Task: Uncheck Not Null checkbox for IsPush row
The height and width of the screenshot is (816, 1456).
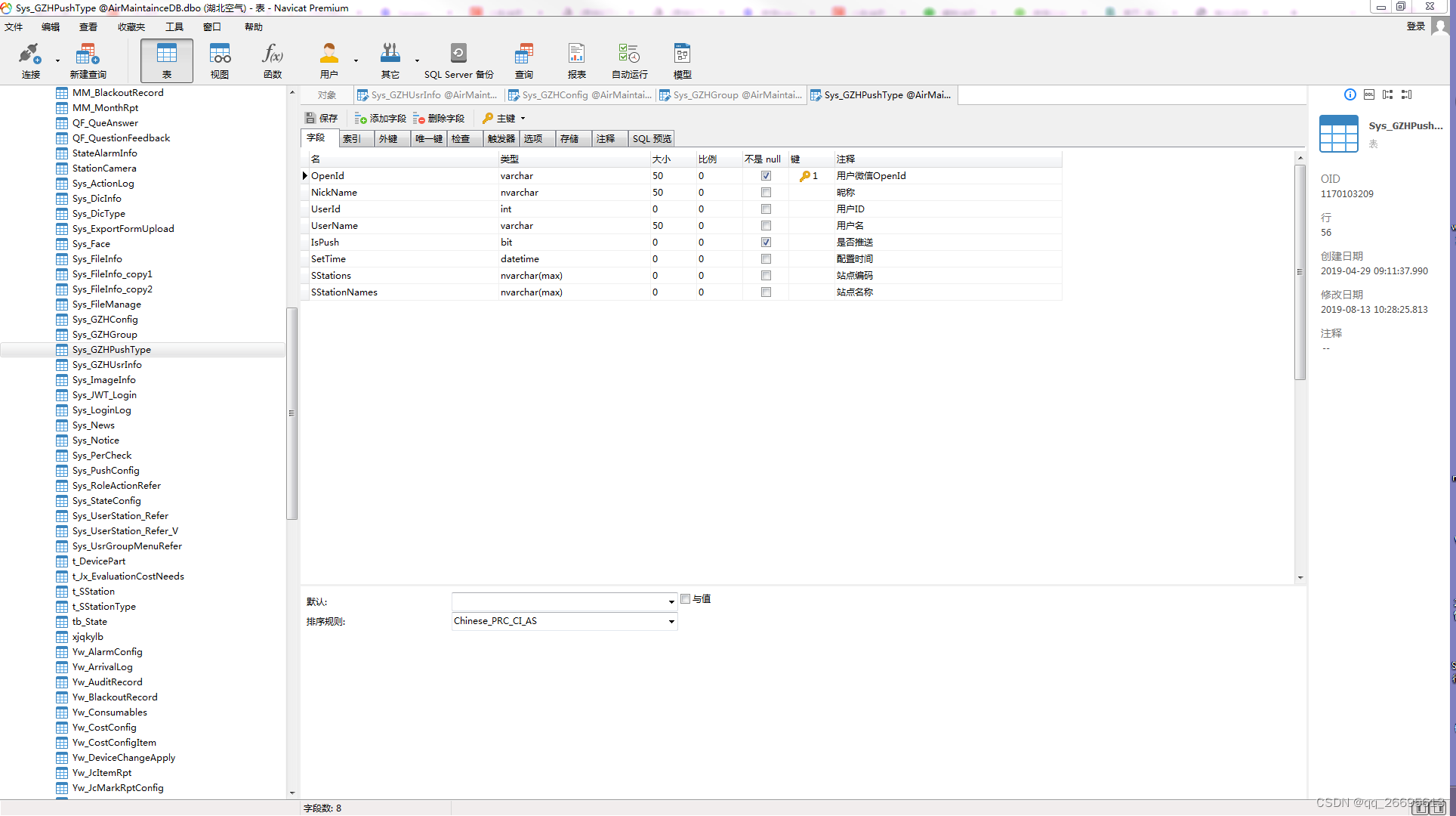Action: pyautogui.click(x=766, y=243)
